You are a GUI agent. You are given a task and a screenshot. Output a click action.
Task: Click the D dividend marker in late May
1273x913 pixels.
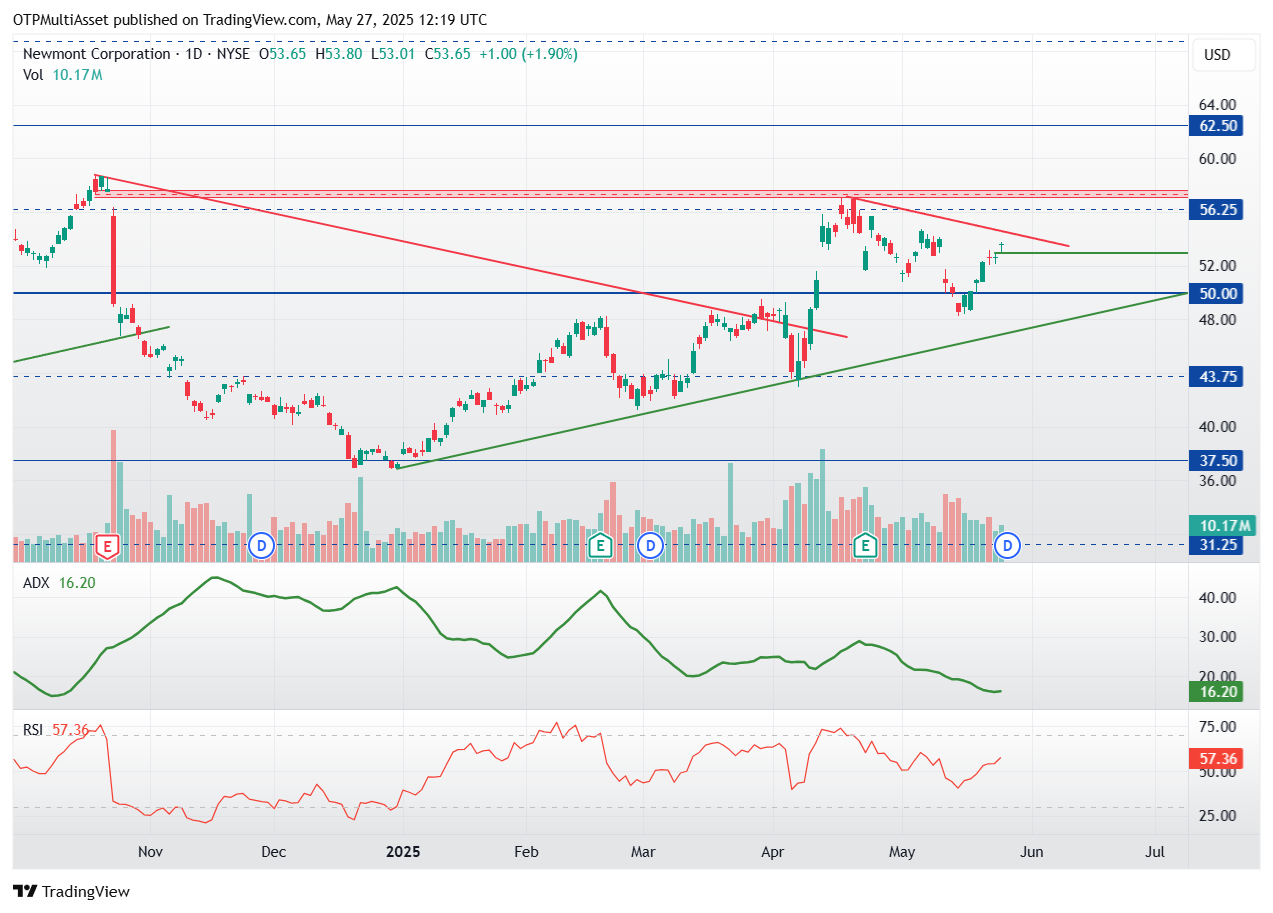[1009, 546]
